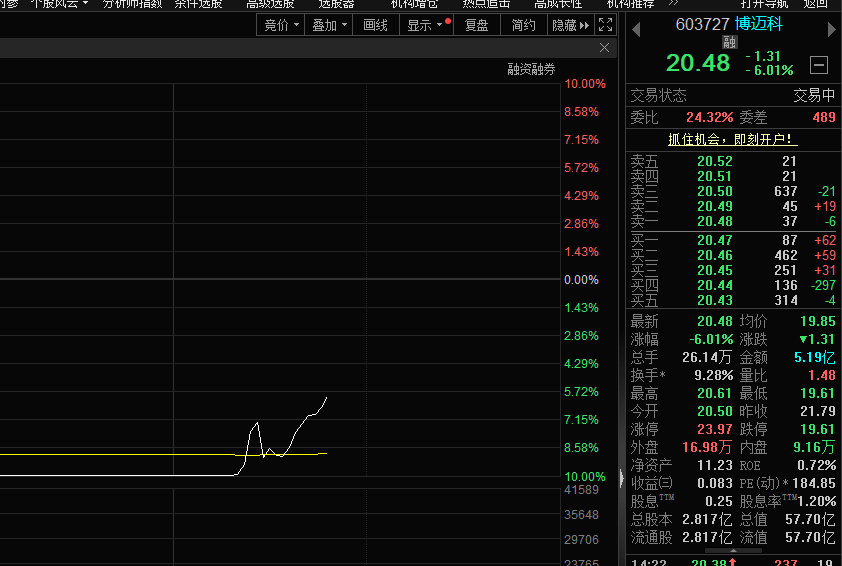This screenshot has height=566, width=842.
Task: Open the 叠加 overlay dropdown
Action: pos(330,25)
